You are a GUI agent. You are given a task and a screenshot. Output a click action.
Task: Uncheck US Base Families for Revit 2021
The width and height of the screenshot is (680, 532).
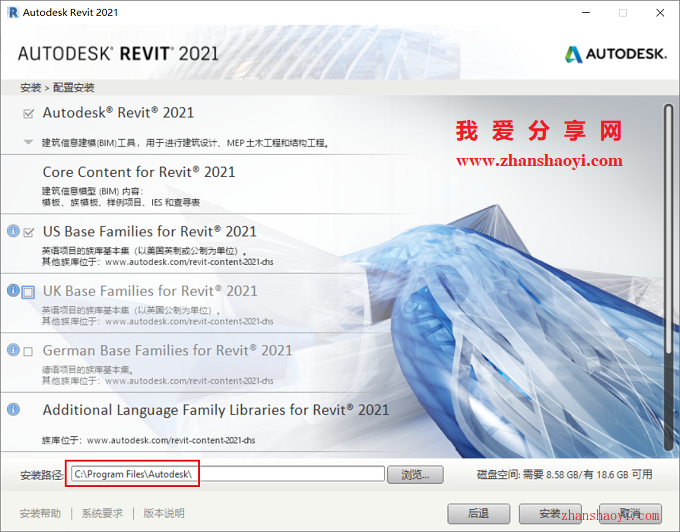(x=28, y=232)
